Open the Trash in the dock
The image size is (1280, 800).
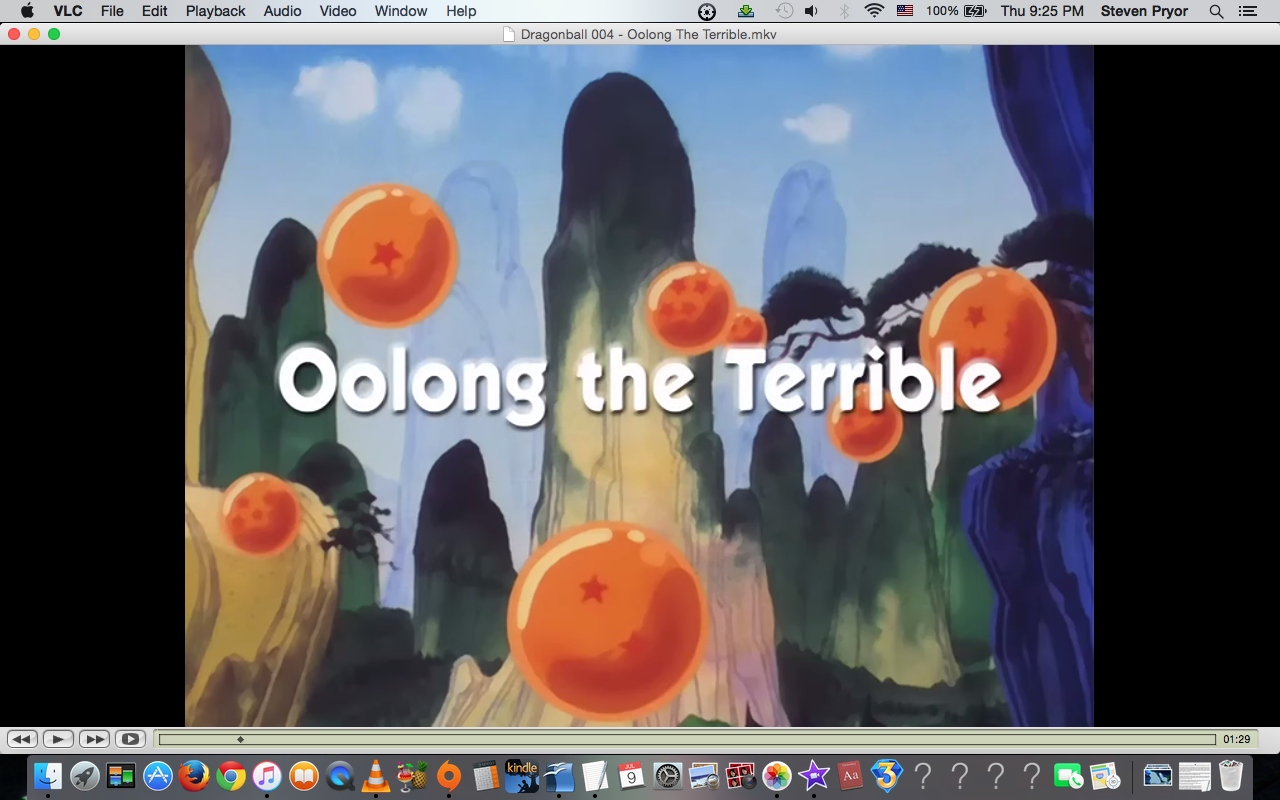pyautogui.click(x=1231, y=775)
